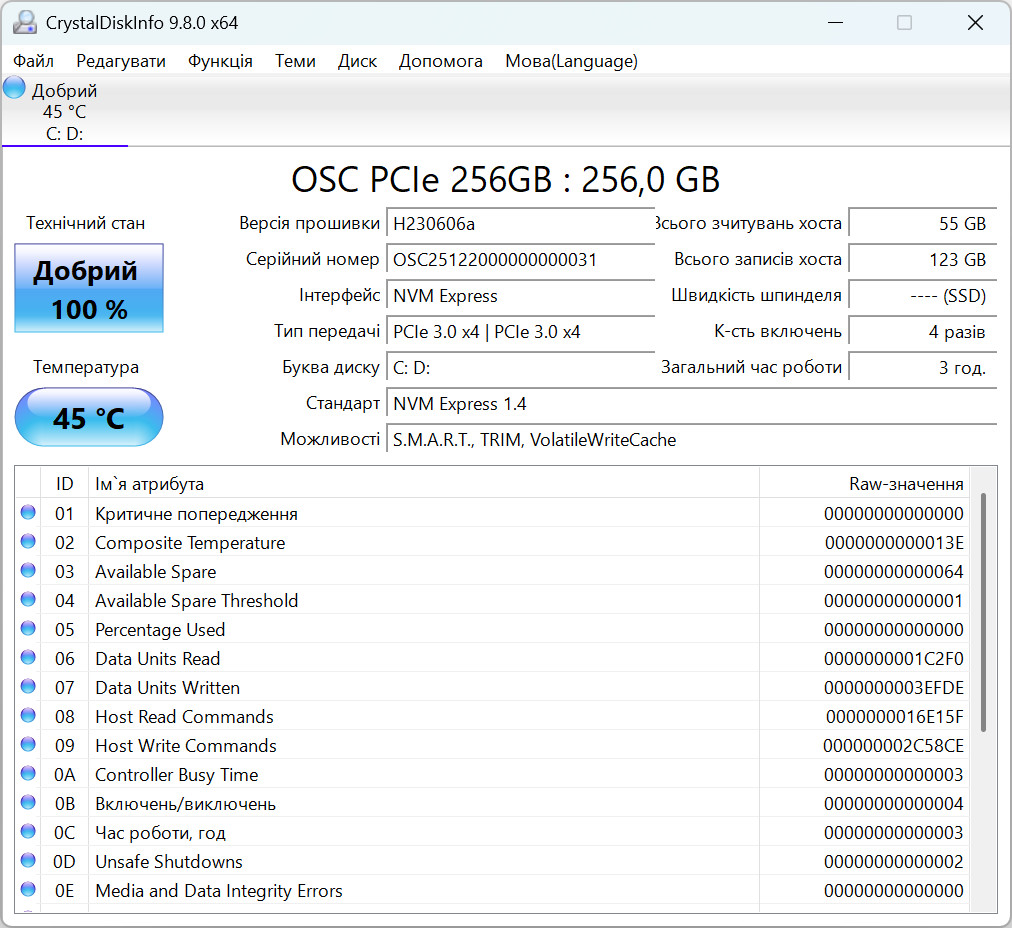This screenshot has width=1012, height=928.
Task: Open the Диск menu
Action: pos(357,61)
